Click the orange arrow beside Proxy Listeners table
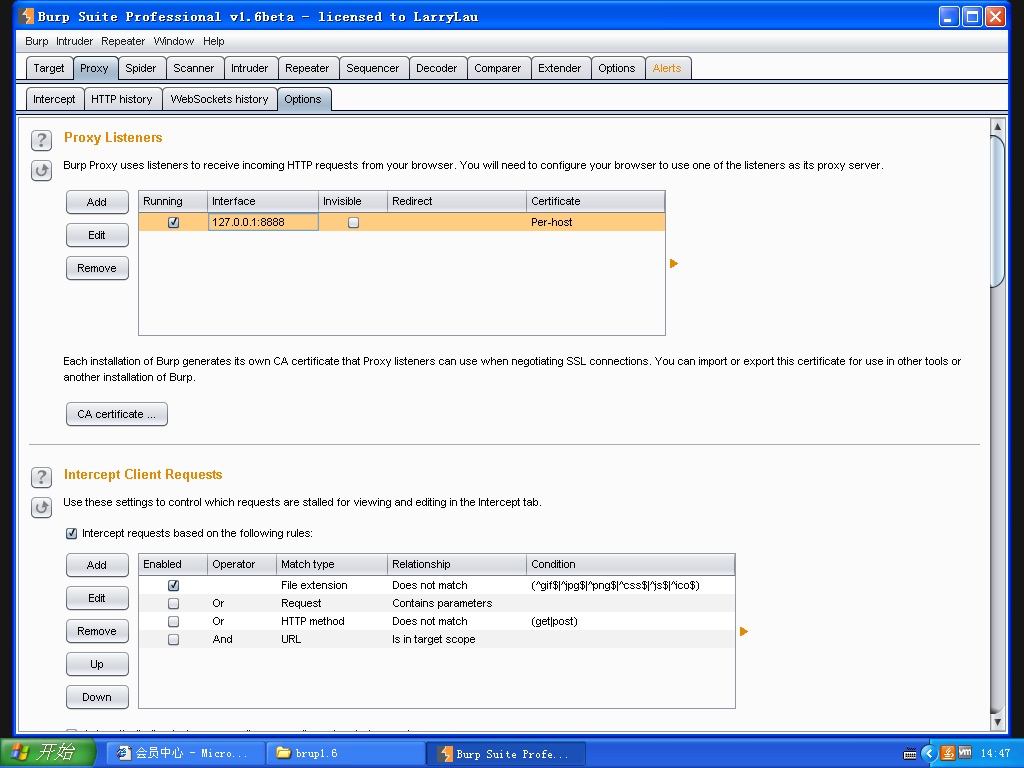This screenshot has width=1024, height=768. tap(674, 264)
